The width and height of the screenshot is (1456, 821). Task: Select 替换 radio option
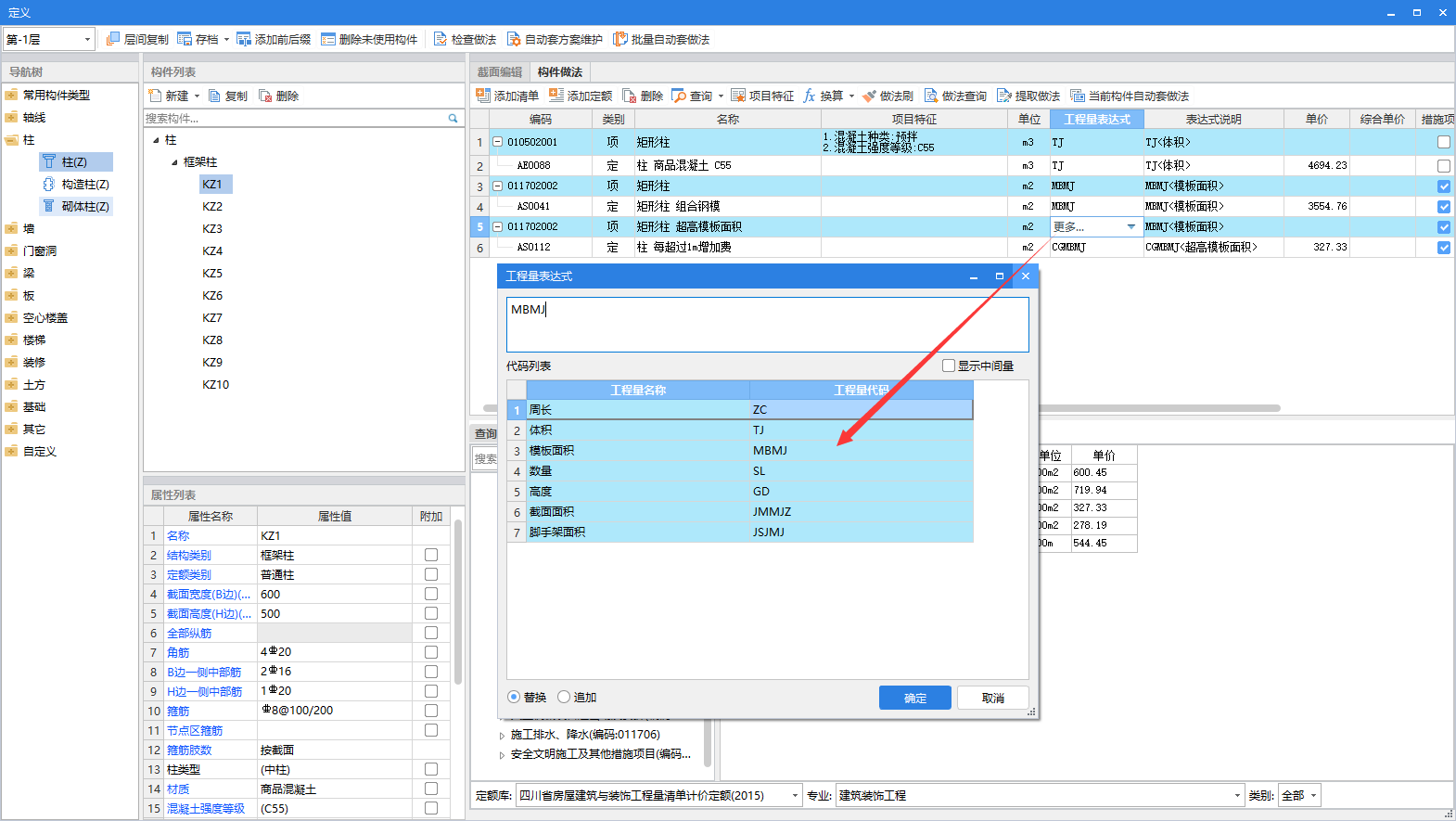[514, 697]
